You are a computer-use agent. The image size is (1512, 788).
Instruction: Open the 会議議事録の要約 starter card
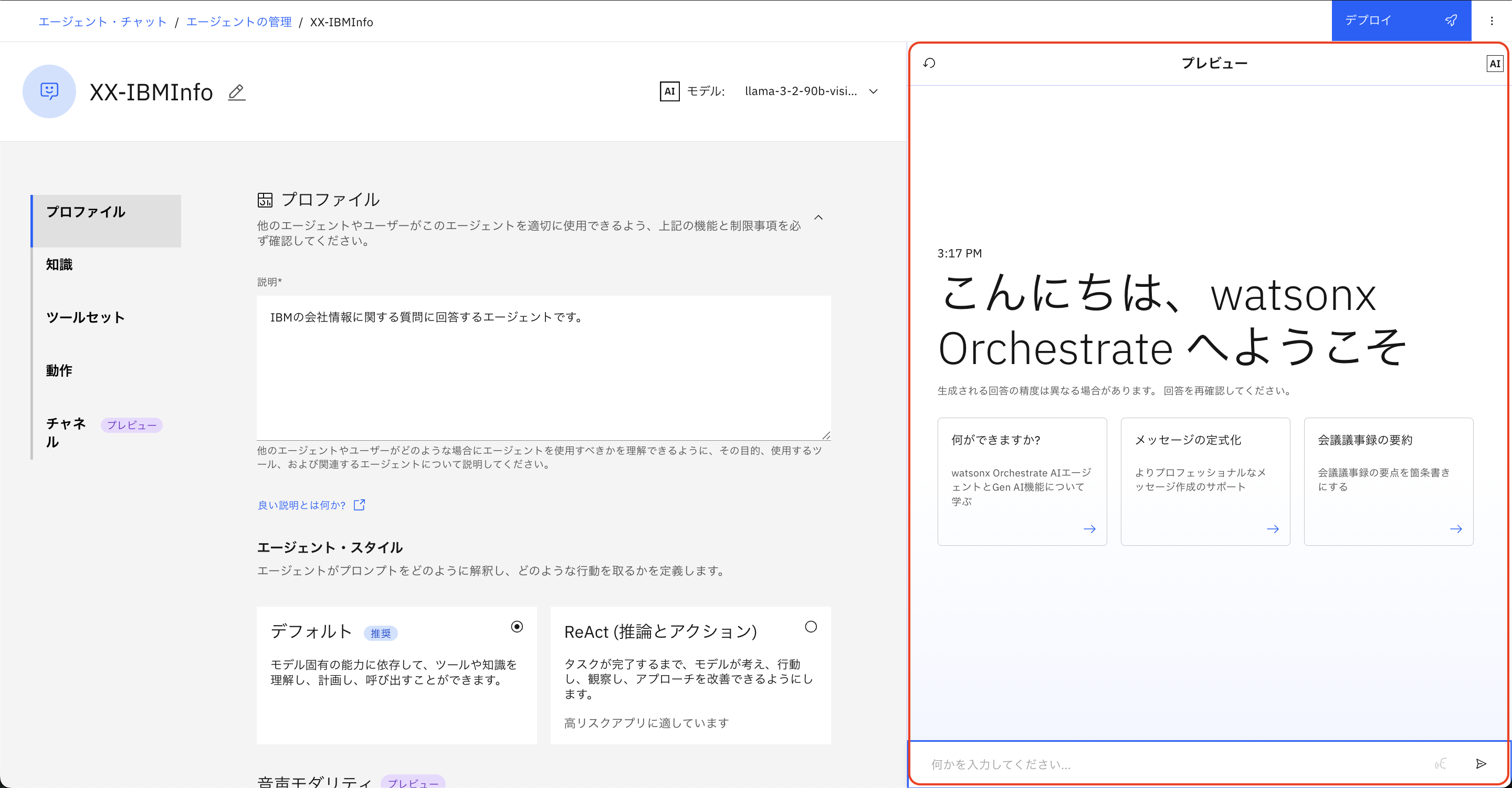(x=1388, y=481)
